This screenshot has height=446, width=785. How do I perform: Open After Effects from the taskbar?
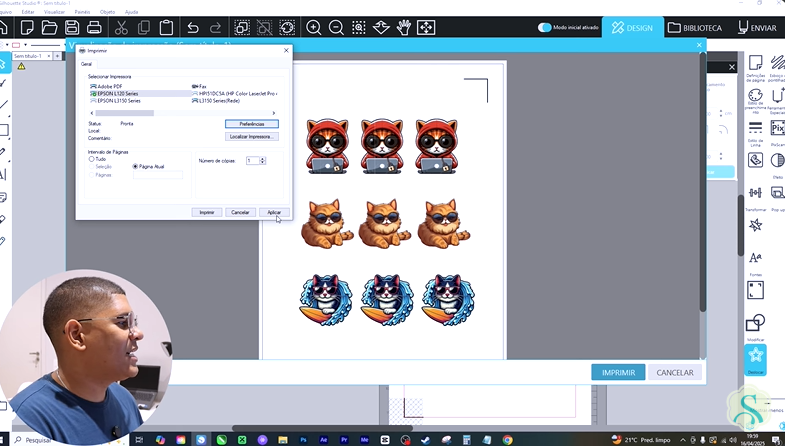[x=323, y=440]
